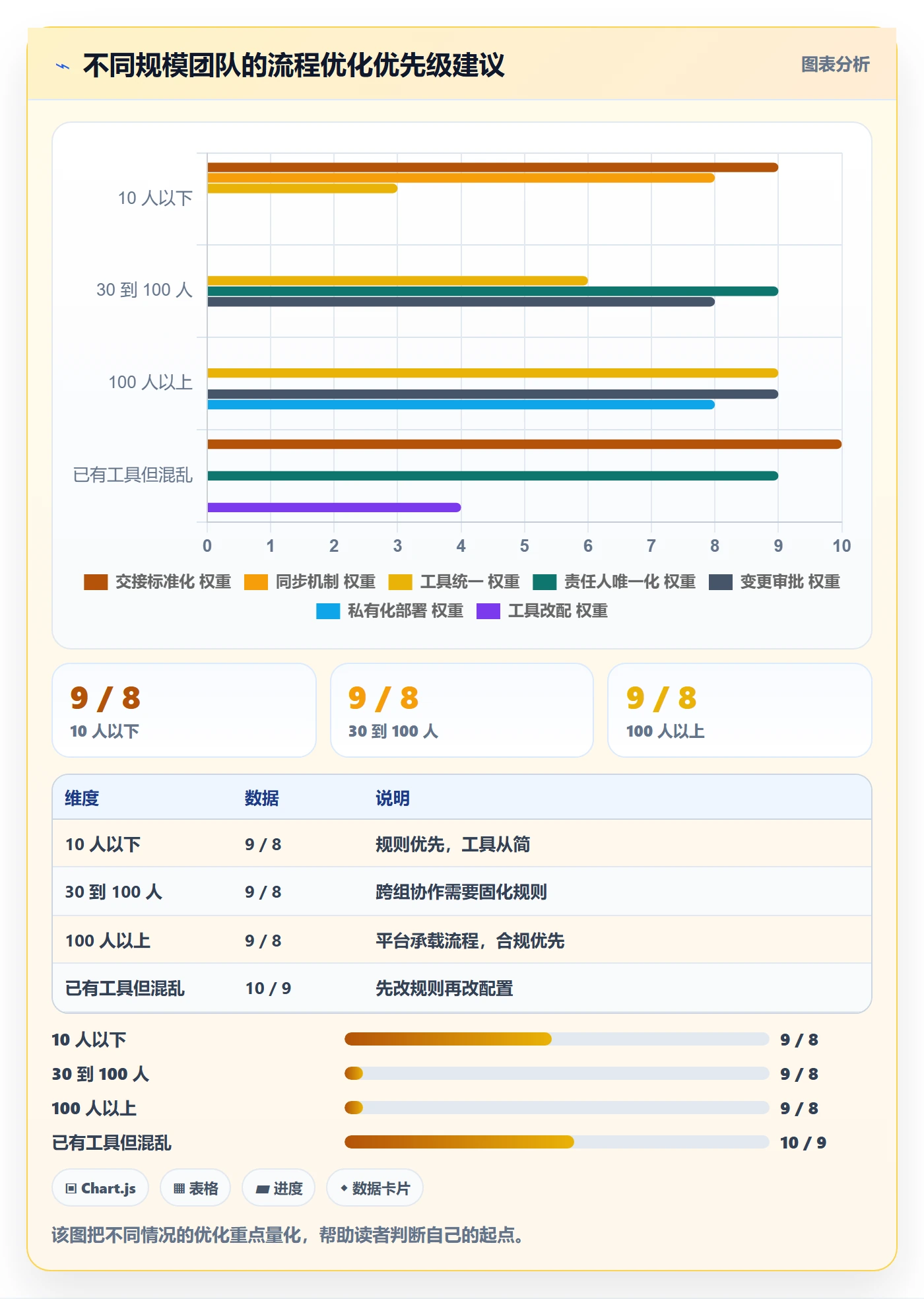The image size is (924, 1299).
Task: Click the 已有工具但混乱 chart axis label
Action: (x=133, y=475)
